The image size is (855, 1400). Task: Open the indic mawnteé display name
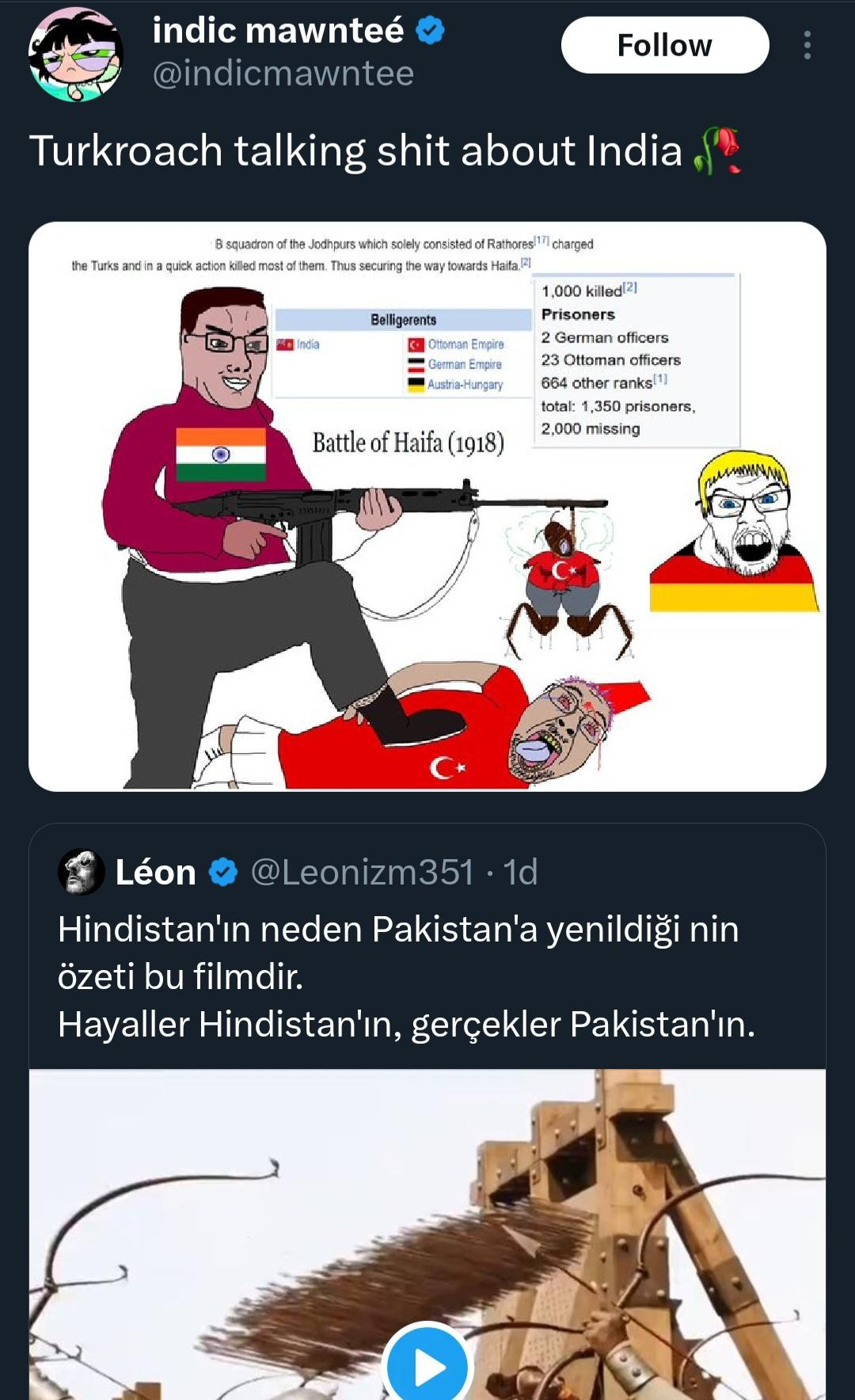(x=278, y=31)
